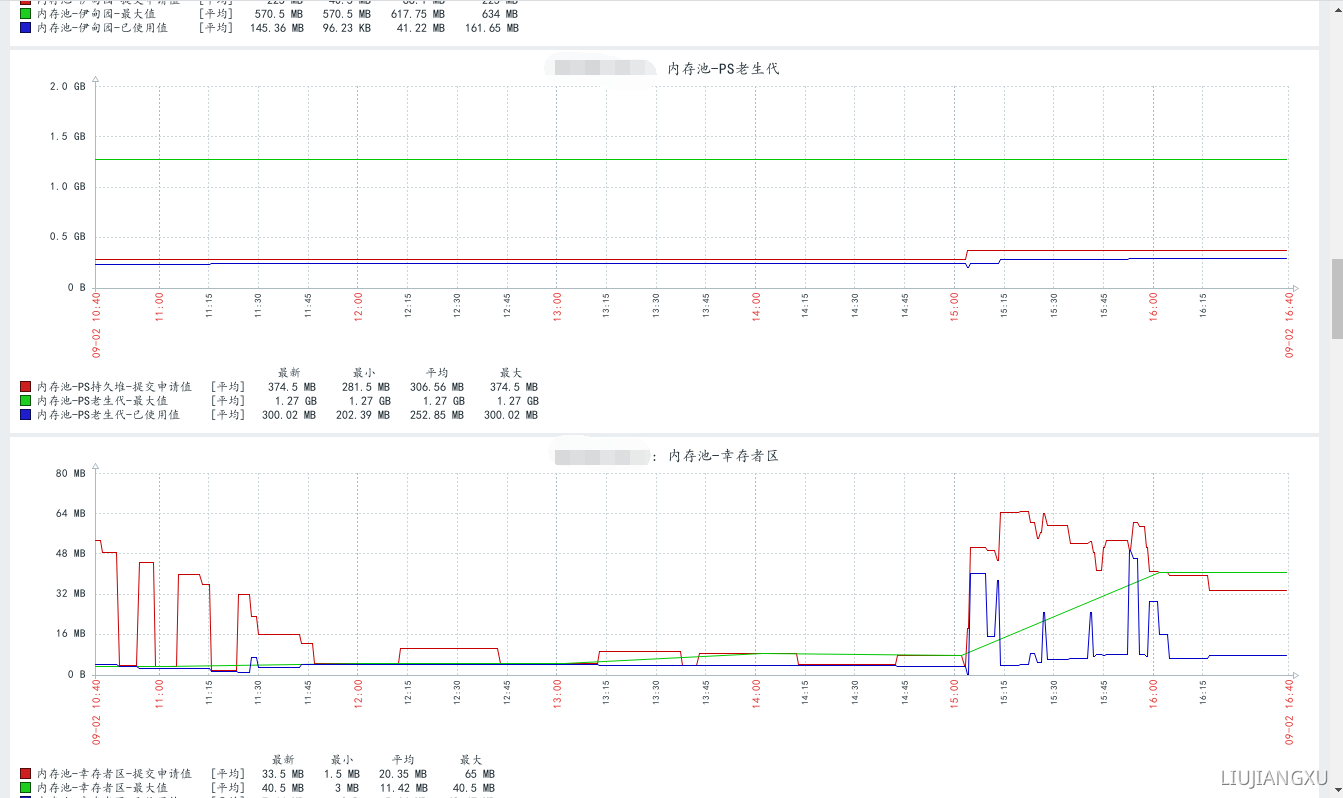Image resolution: width=1343 pixels, height=798 pixels.
Task: Click the vertical scrollbar thumb on the right
Action: (x=1336, y=300)
